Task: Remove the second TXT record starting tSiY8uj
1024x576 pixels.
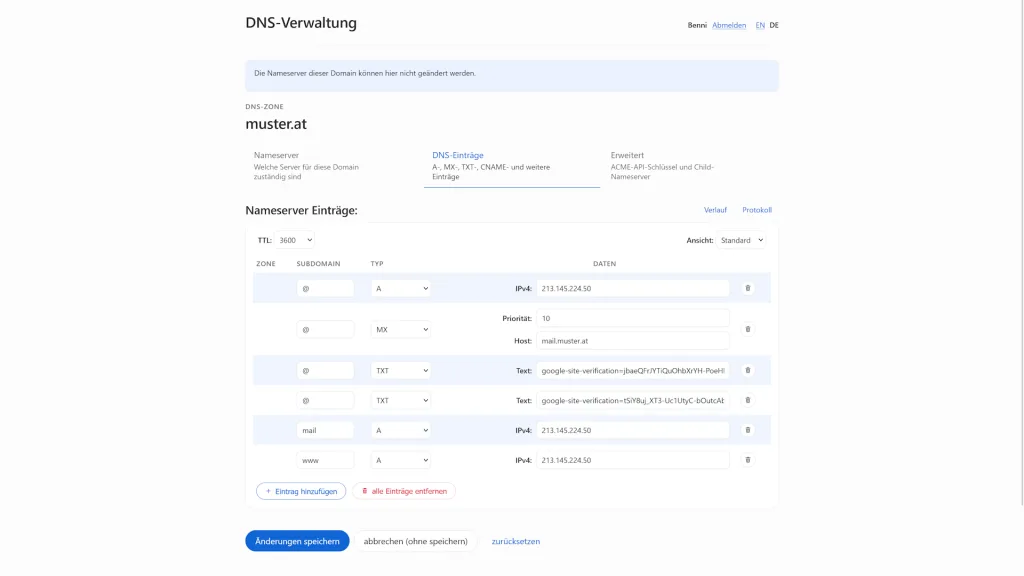Action: 748,400
